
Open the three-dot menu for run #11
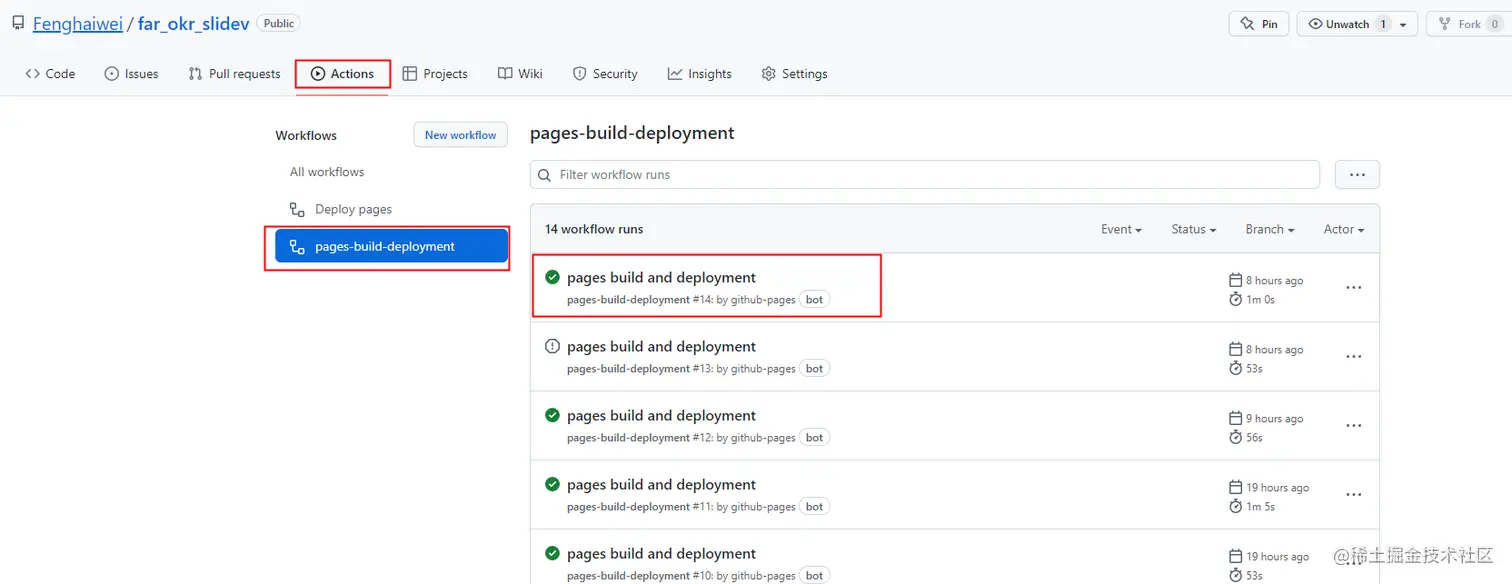(1353, 494)
